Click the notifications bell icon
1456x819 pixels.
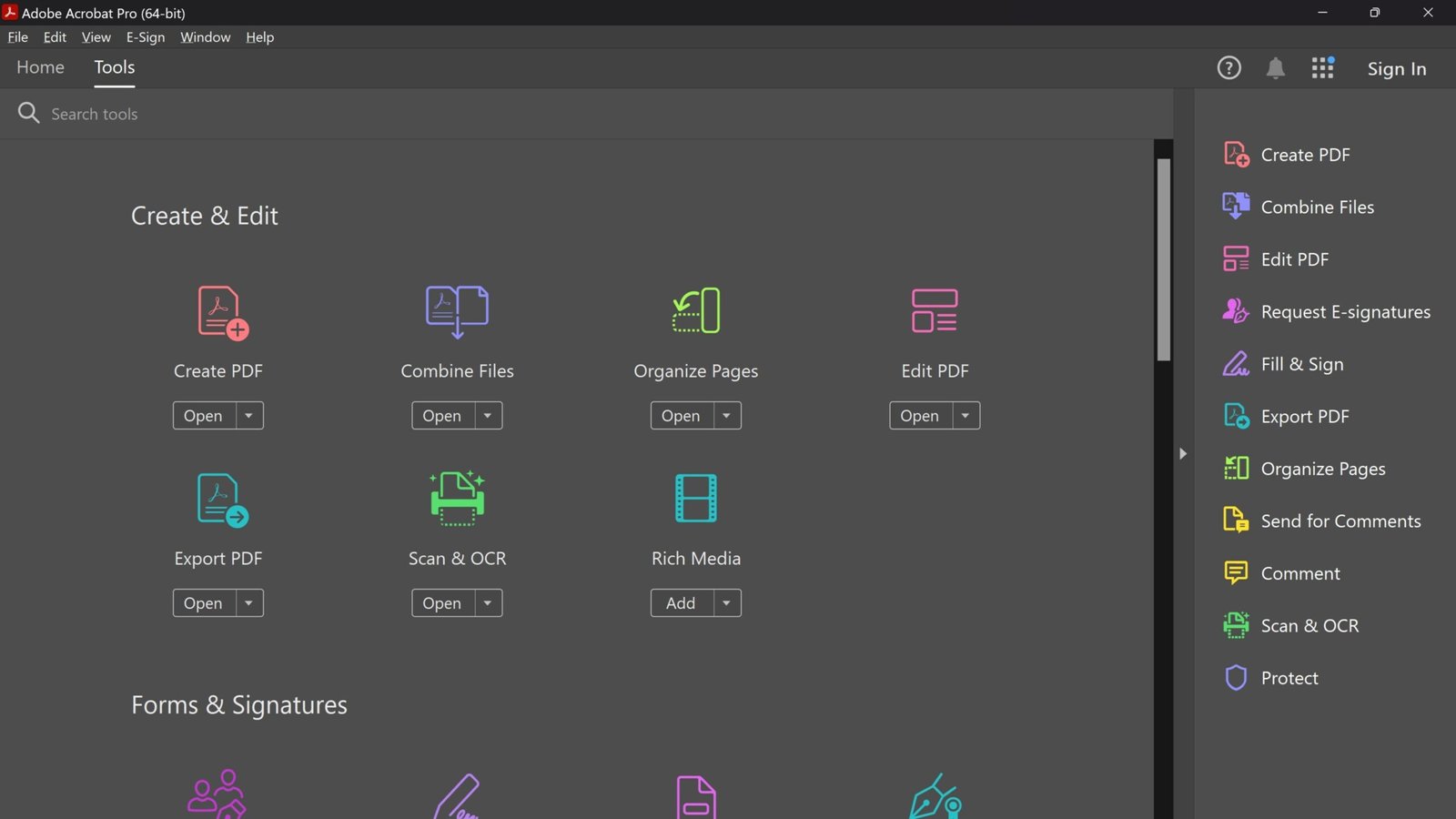click(1275, 67)
